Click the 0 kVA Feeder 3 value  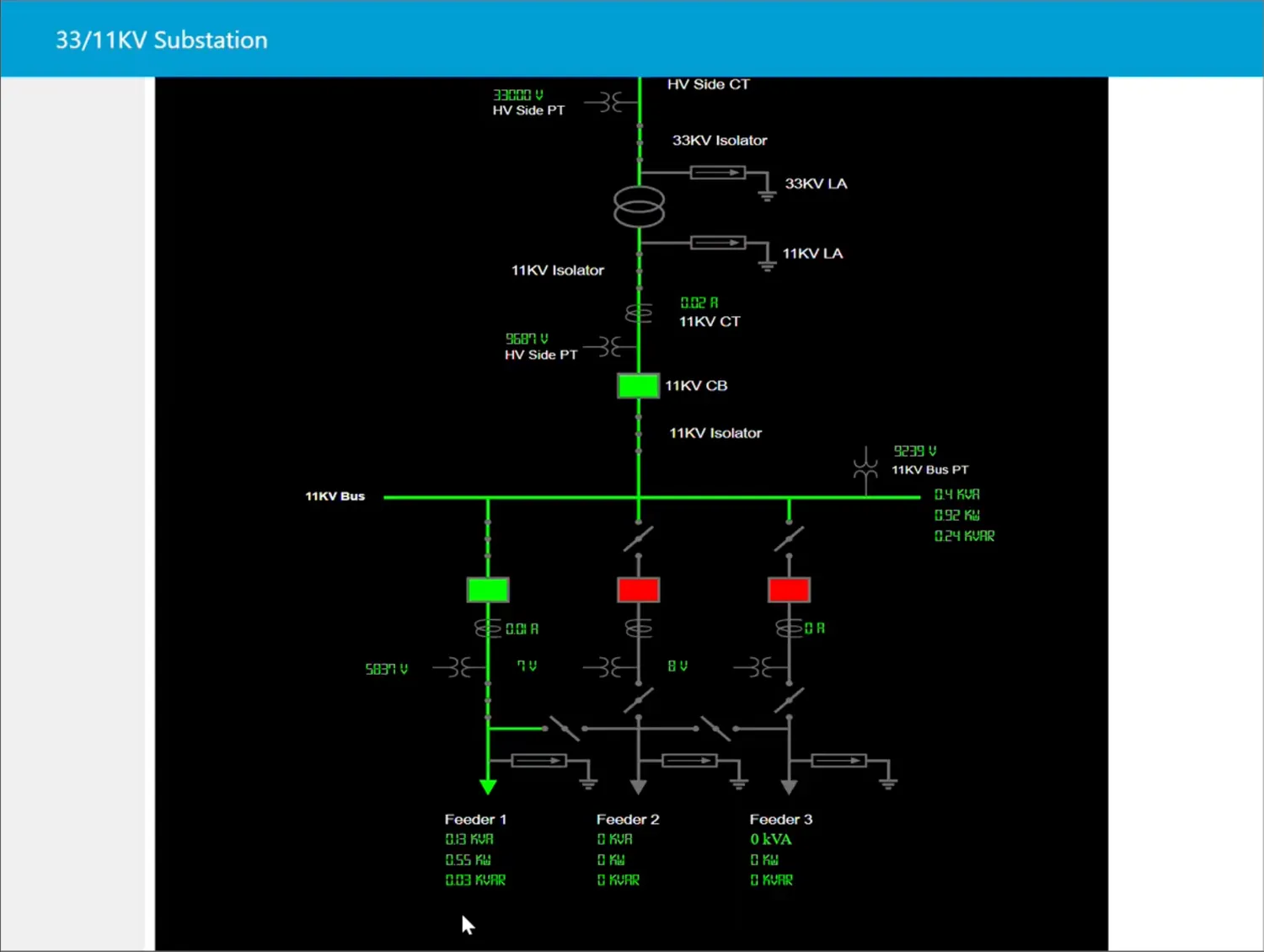coord(771,840)
